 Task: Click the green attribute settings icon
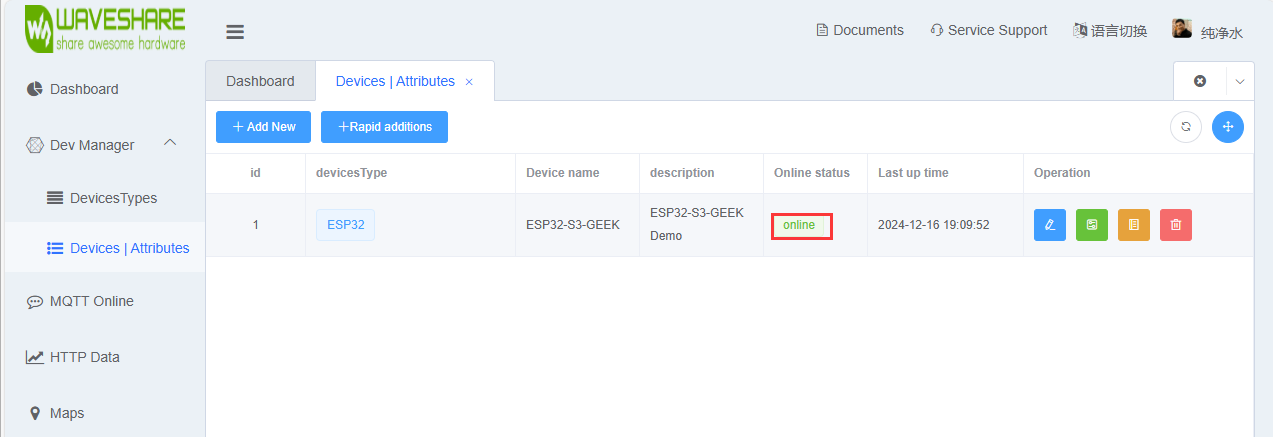1091,225
